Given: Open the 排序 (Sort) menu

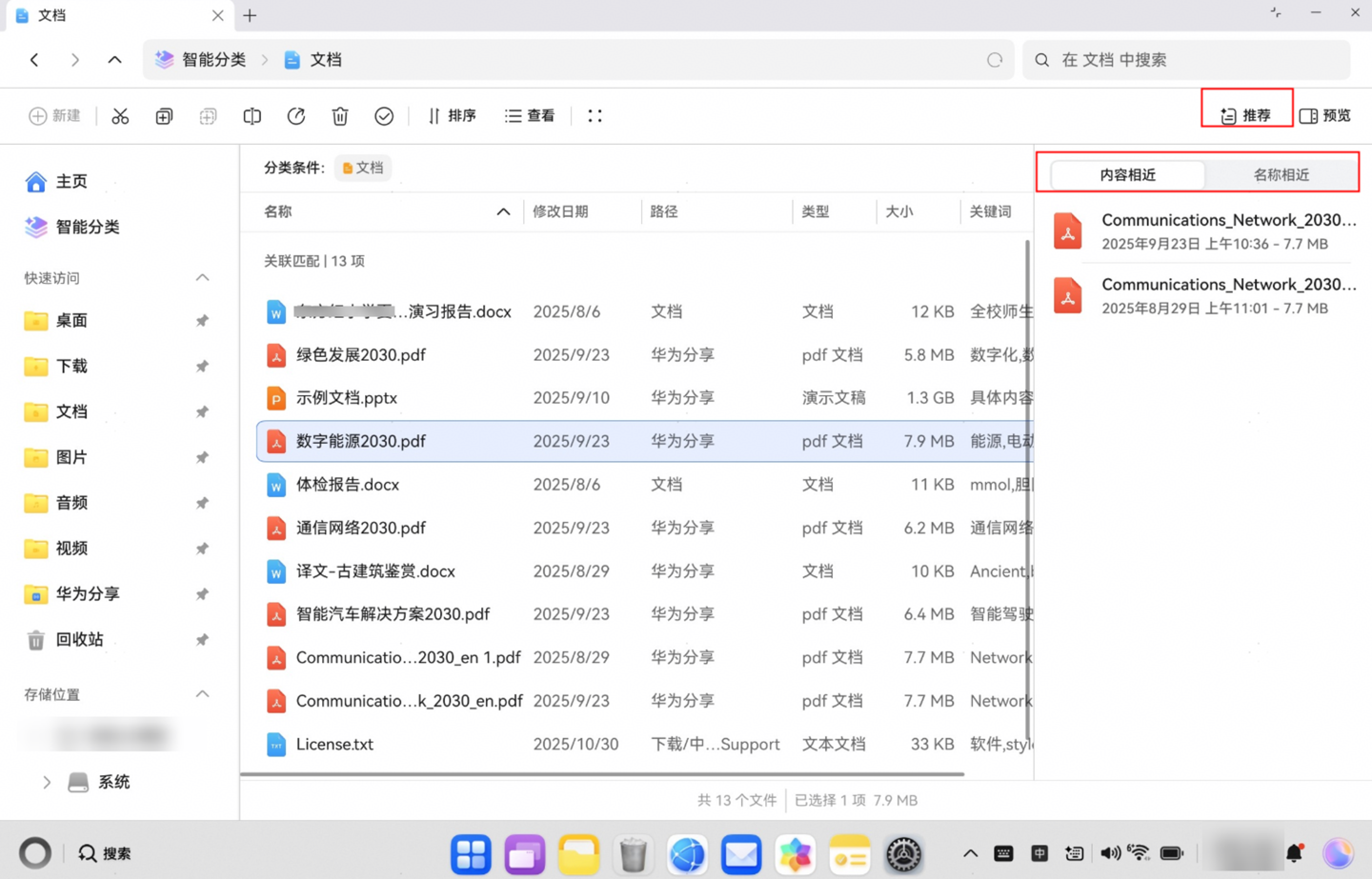Looking at the screenshot, I should click(452, 115).
